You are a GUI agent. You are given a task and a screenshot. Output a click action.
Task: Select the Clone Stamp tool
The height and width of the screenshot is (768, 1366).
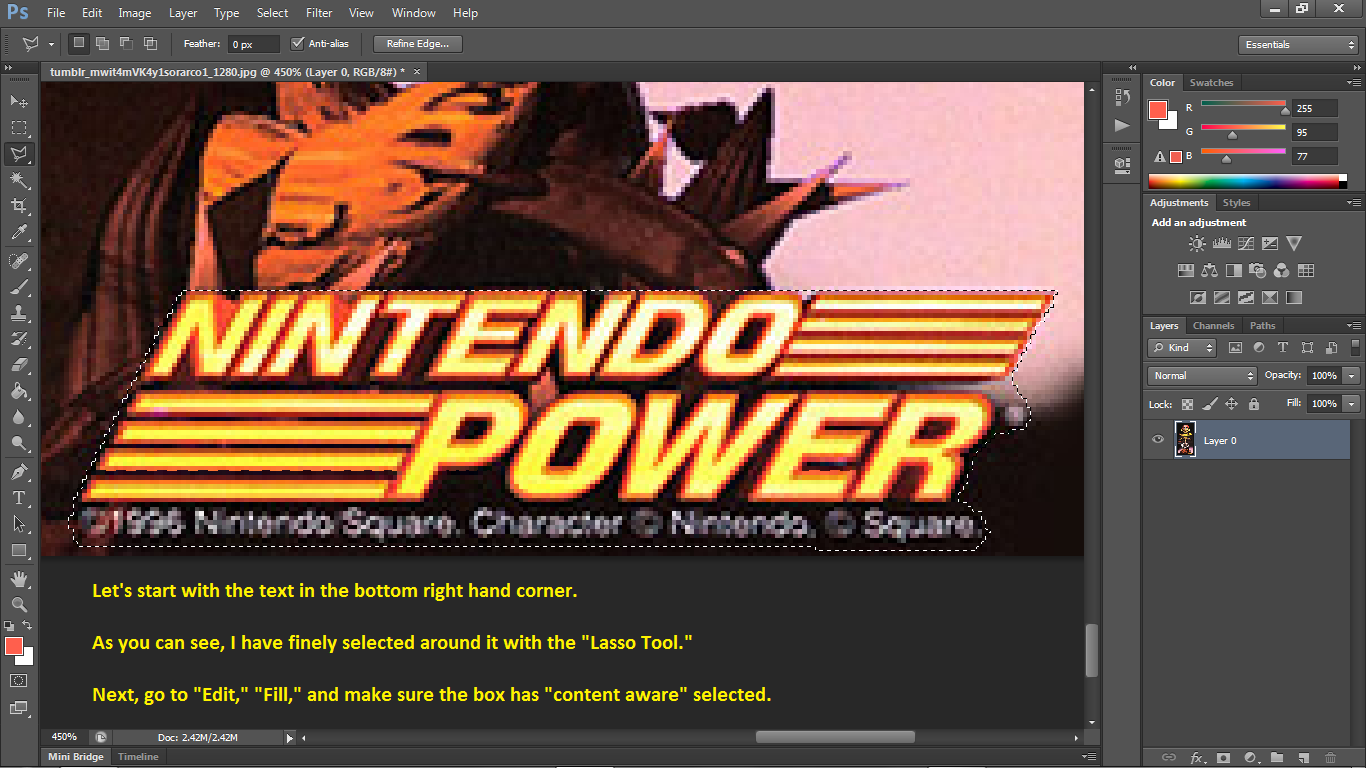tap(19, 313)
